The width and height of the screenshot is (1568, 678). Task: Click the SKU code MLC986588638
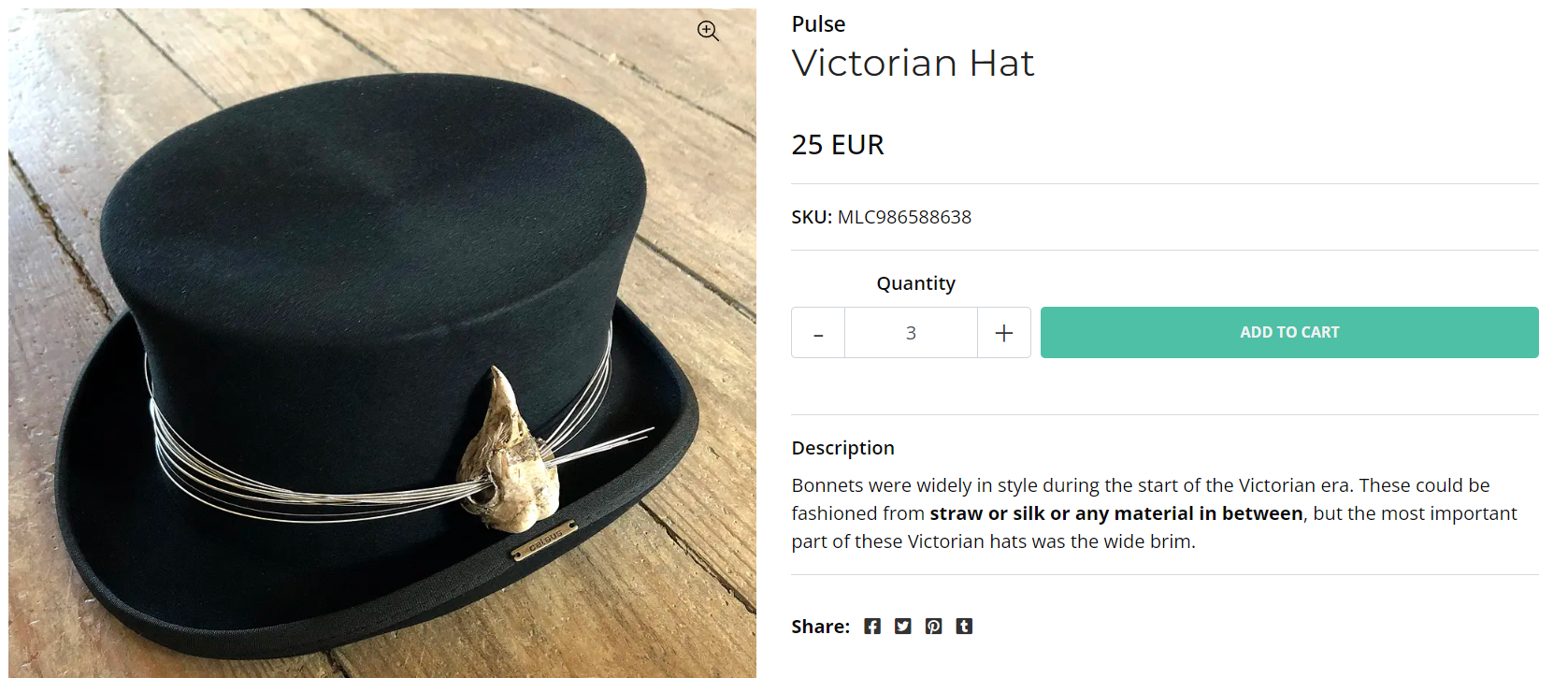(904, 217)
